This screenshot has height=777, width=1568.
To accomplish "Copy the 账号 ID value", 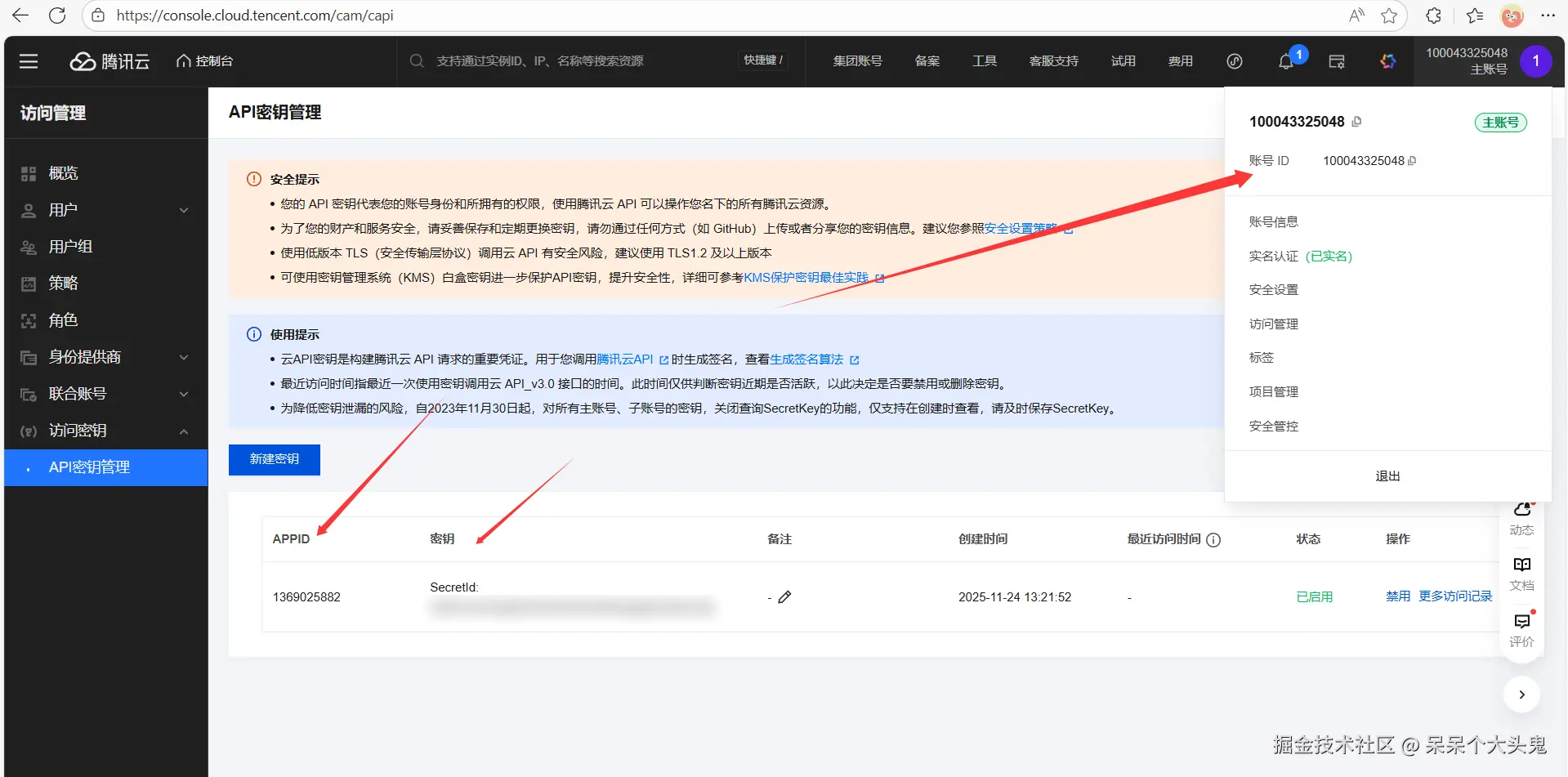I will click(x=1412, y=161).
